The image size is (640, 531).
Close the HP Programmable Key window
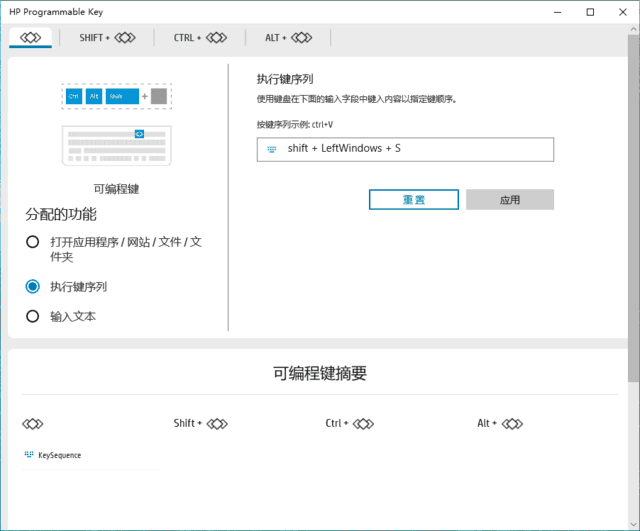(x=623, y=12)
